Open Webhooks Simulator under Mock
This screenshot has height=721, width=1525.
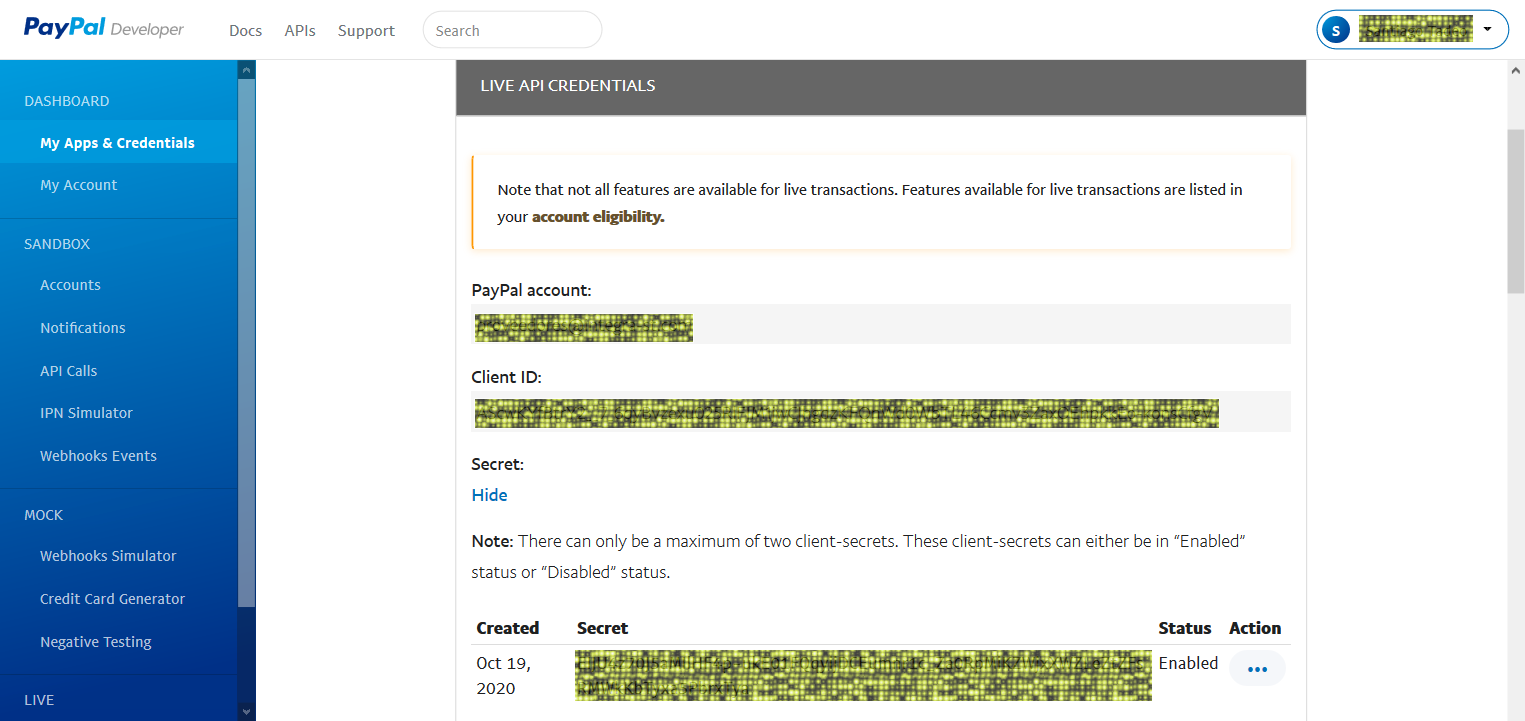[x=108, y=556]
